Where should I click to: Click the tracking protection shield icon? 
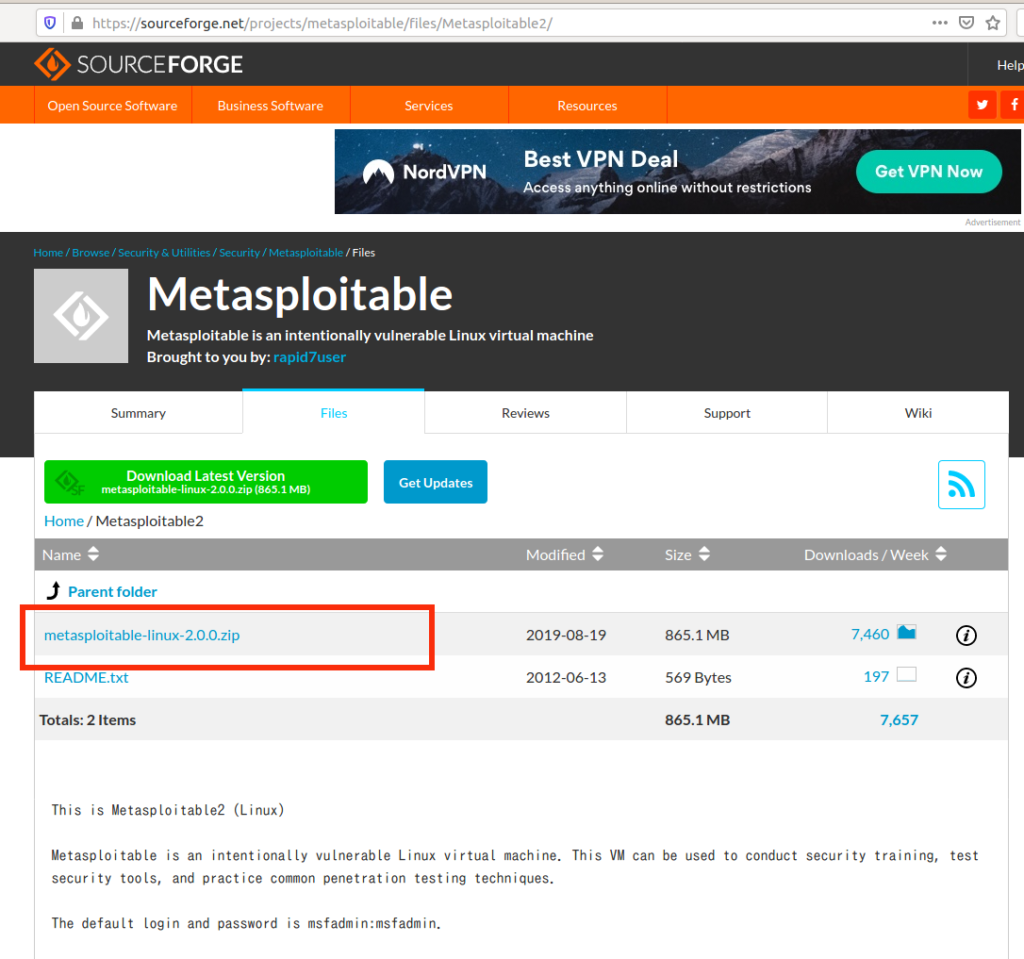(x=50, y=24)
